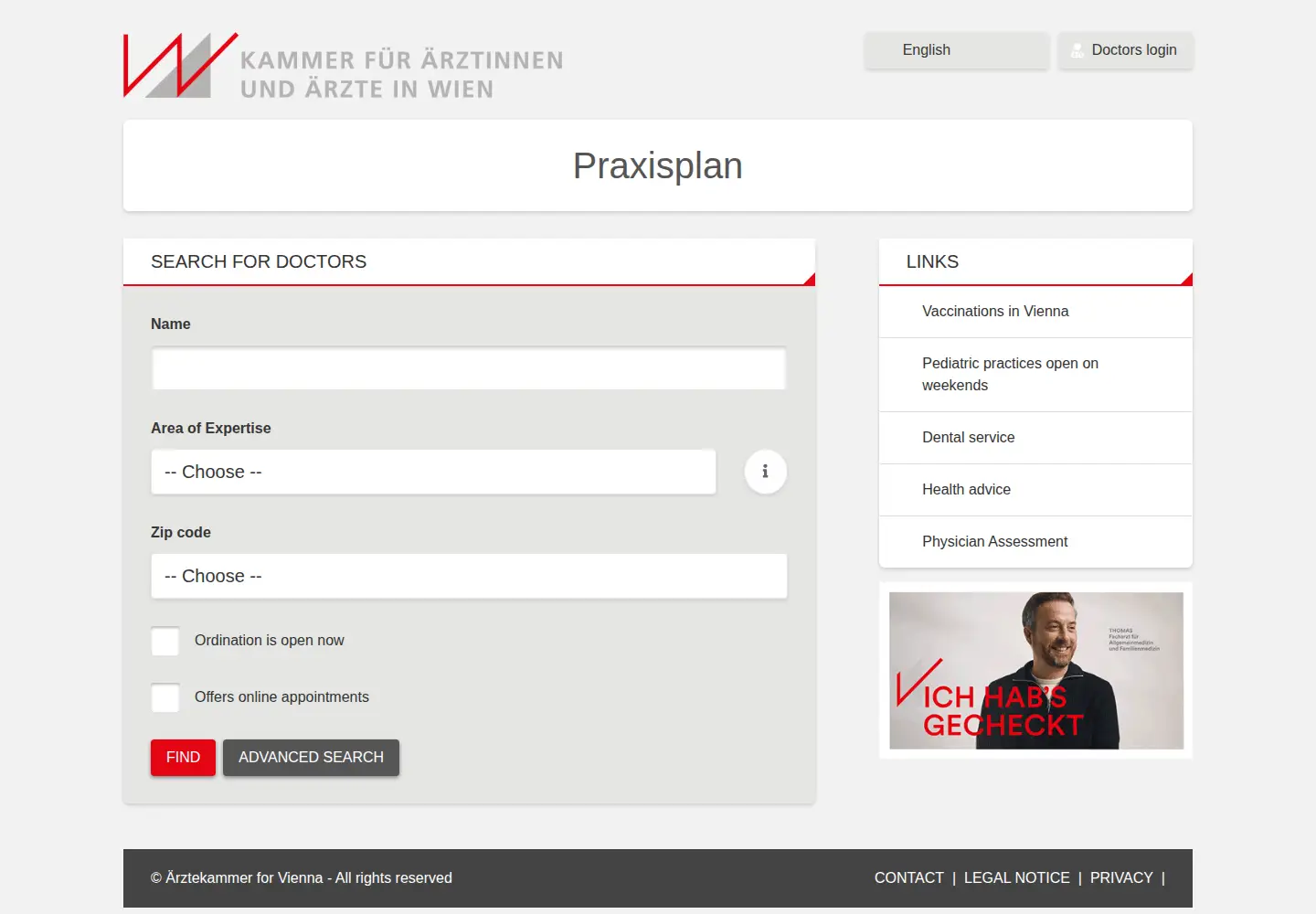Open the CONTACT footer link
This screenshot has width=1316, height=914.
click(908, 878)
